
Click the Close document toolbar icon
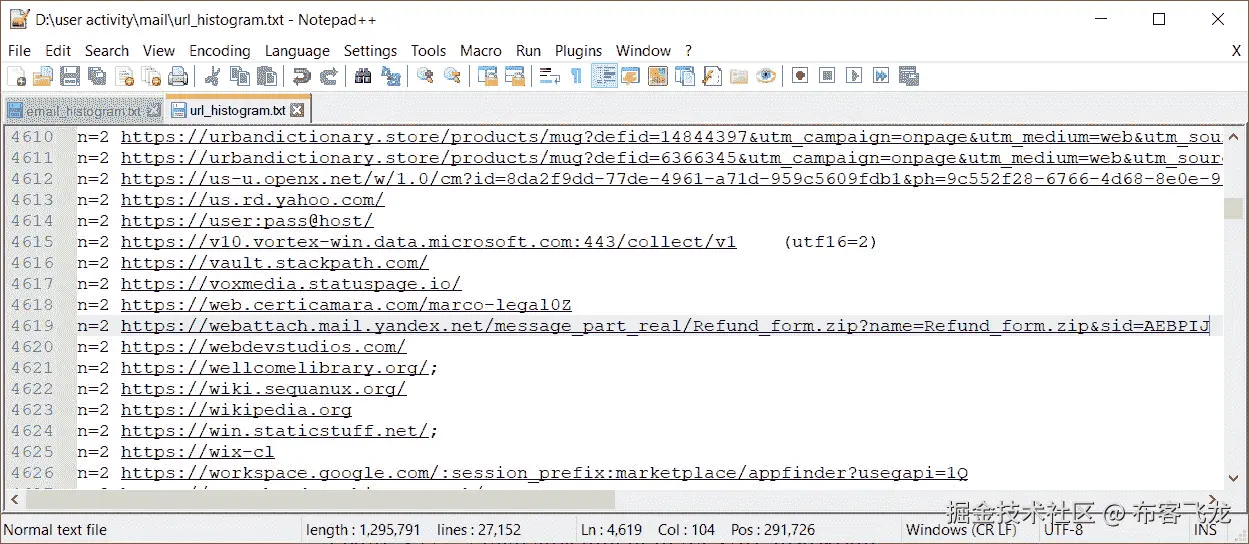click(124, 76)
